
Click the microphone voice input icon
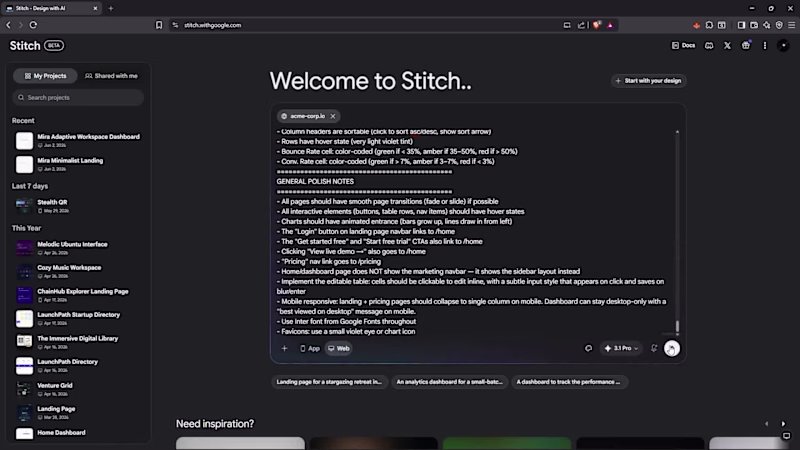click(654, 348)
